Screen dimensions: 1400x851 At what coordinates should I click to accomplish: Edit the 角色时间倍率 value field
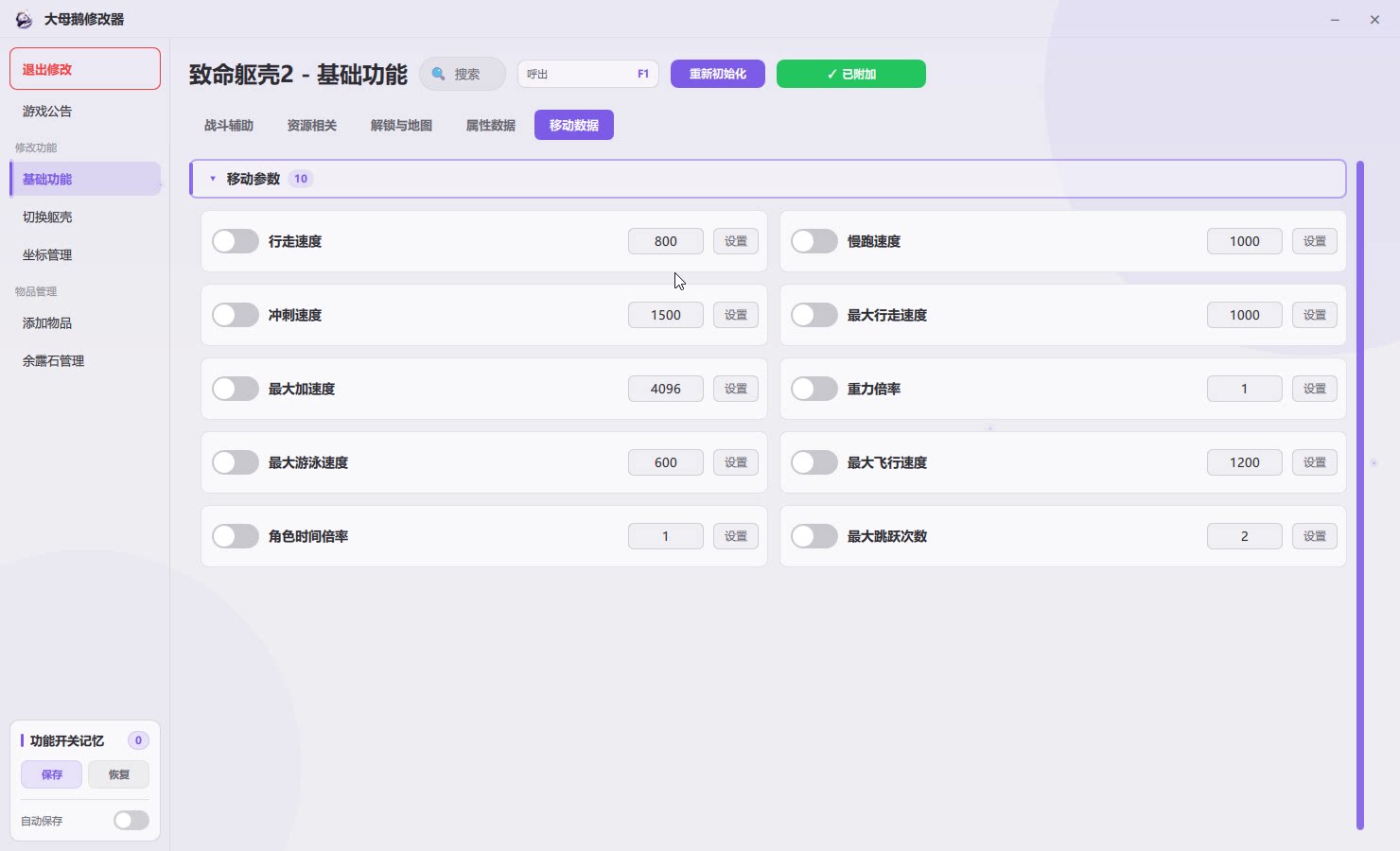point(666,536)
